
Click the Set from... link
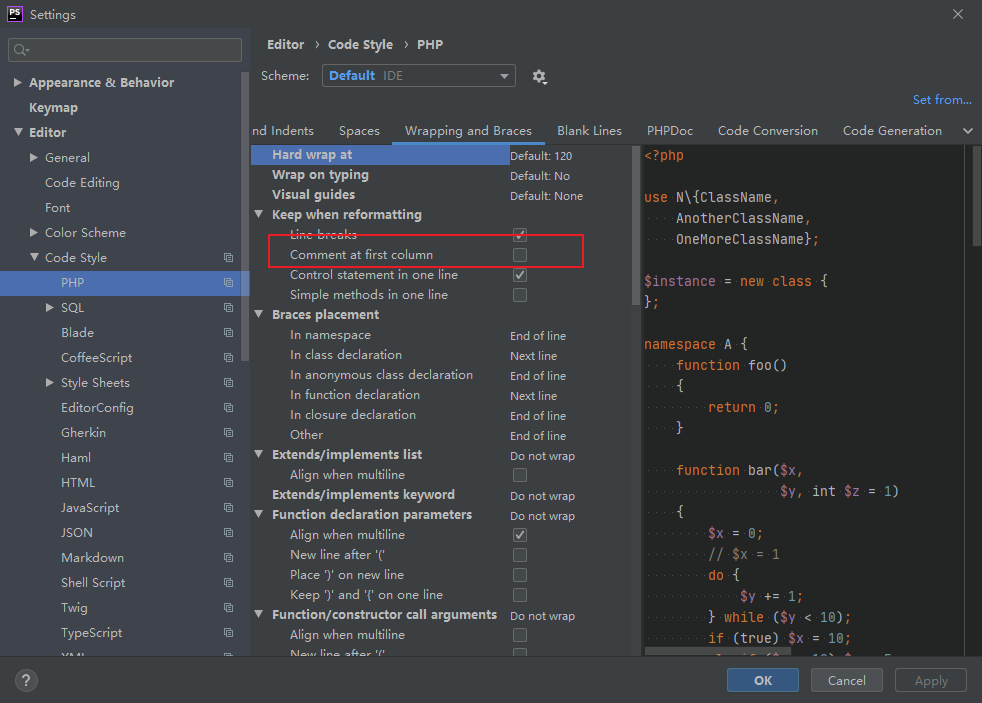[941, 100]
